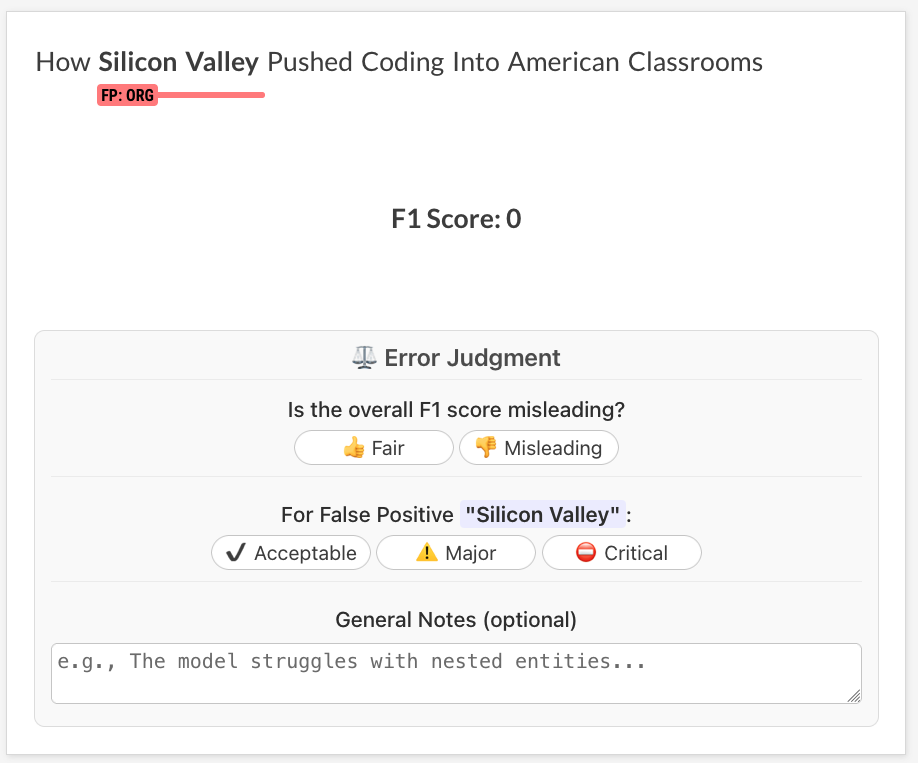Viewport: 918px width, 763px height.
Task: Mark error as Major with warning icon
Action: (427, 553)
